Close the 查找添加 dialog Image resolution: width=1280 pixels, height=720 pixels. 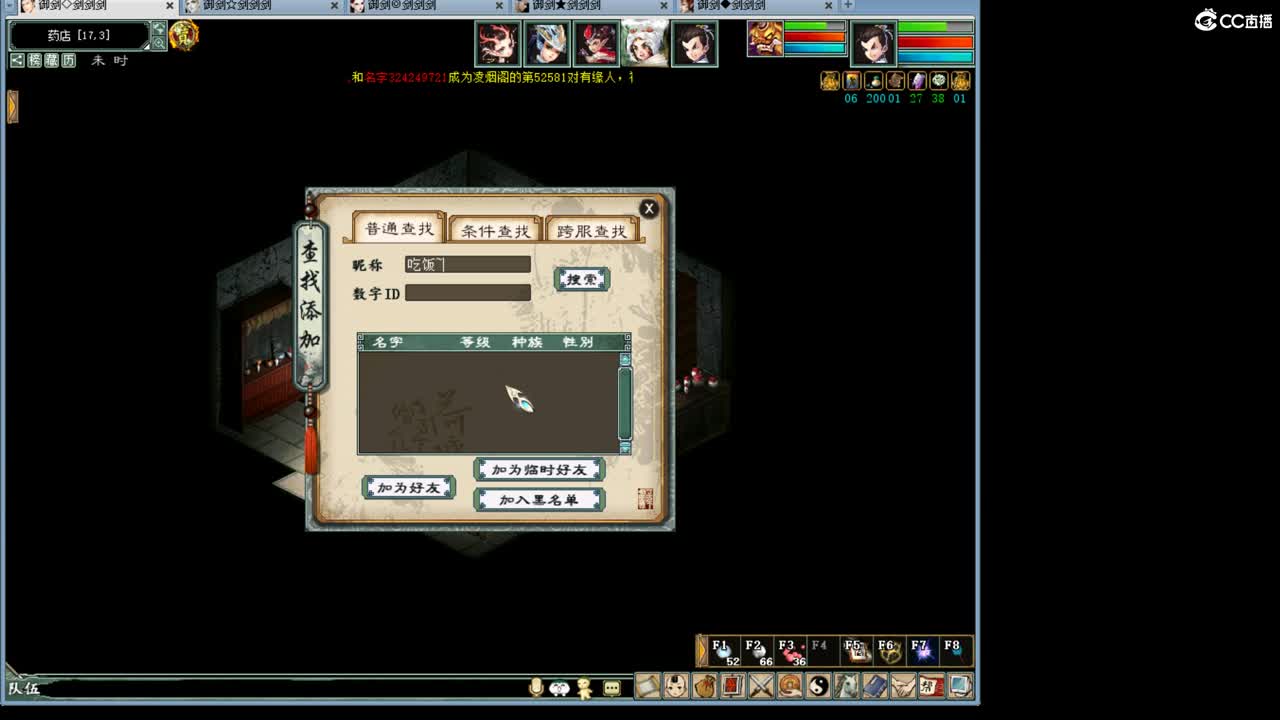coord(649,208)
